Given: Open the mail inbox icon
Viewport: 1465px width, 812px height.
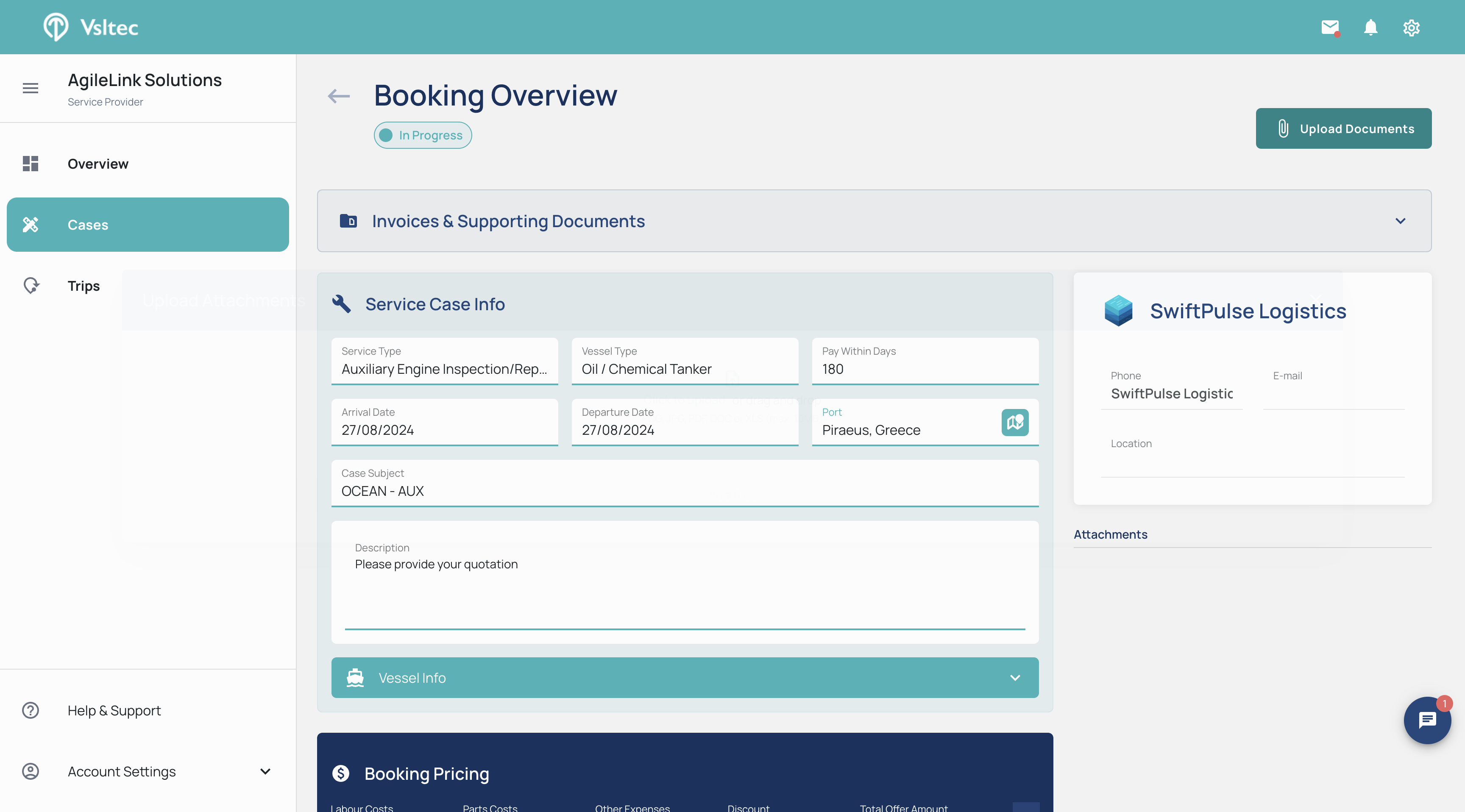Looking at the screenshot, I should 1330,27.
